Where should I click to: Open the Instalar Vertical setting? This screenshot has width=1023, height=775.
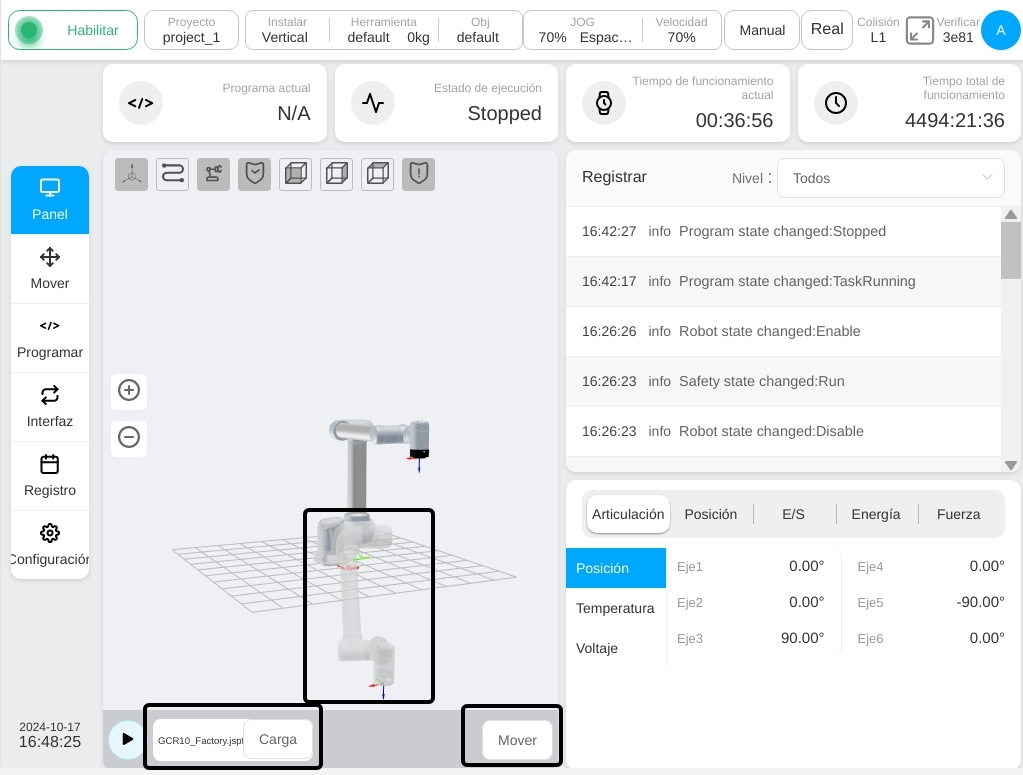point(285,30)
